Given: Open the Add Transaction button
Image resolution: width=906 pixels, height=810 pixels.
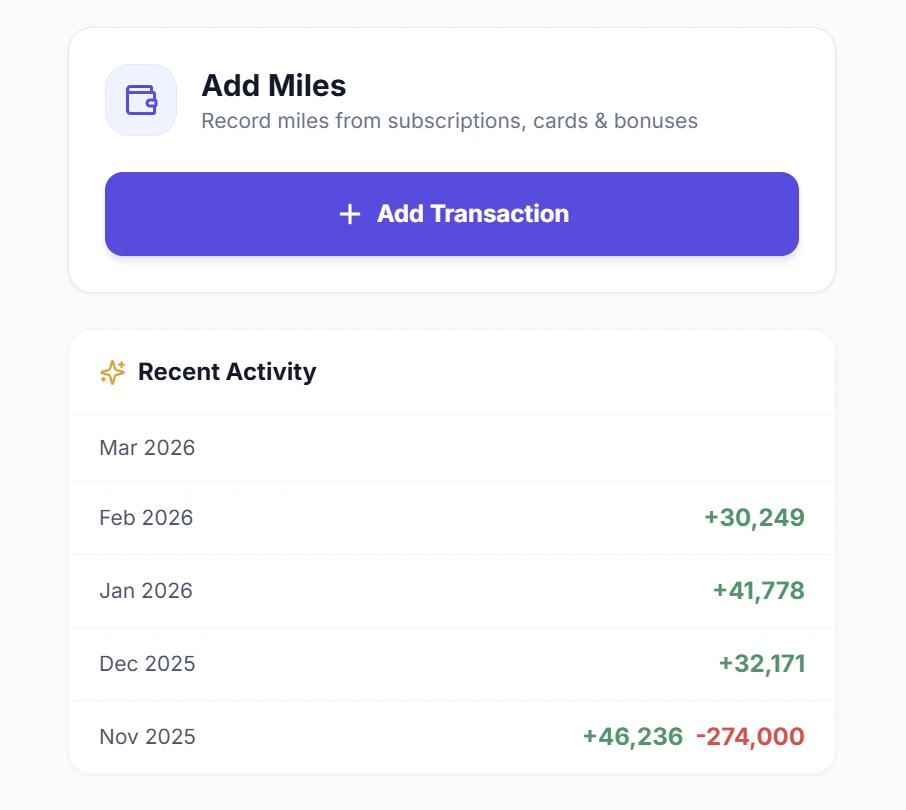Looking at the screenshot, I should point(451,213).
